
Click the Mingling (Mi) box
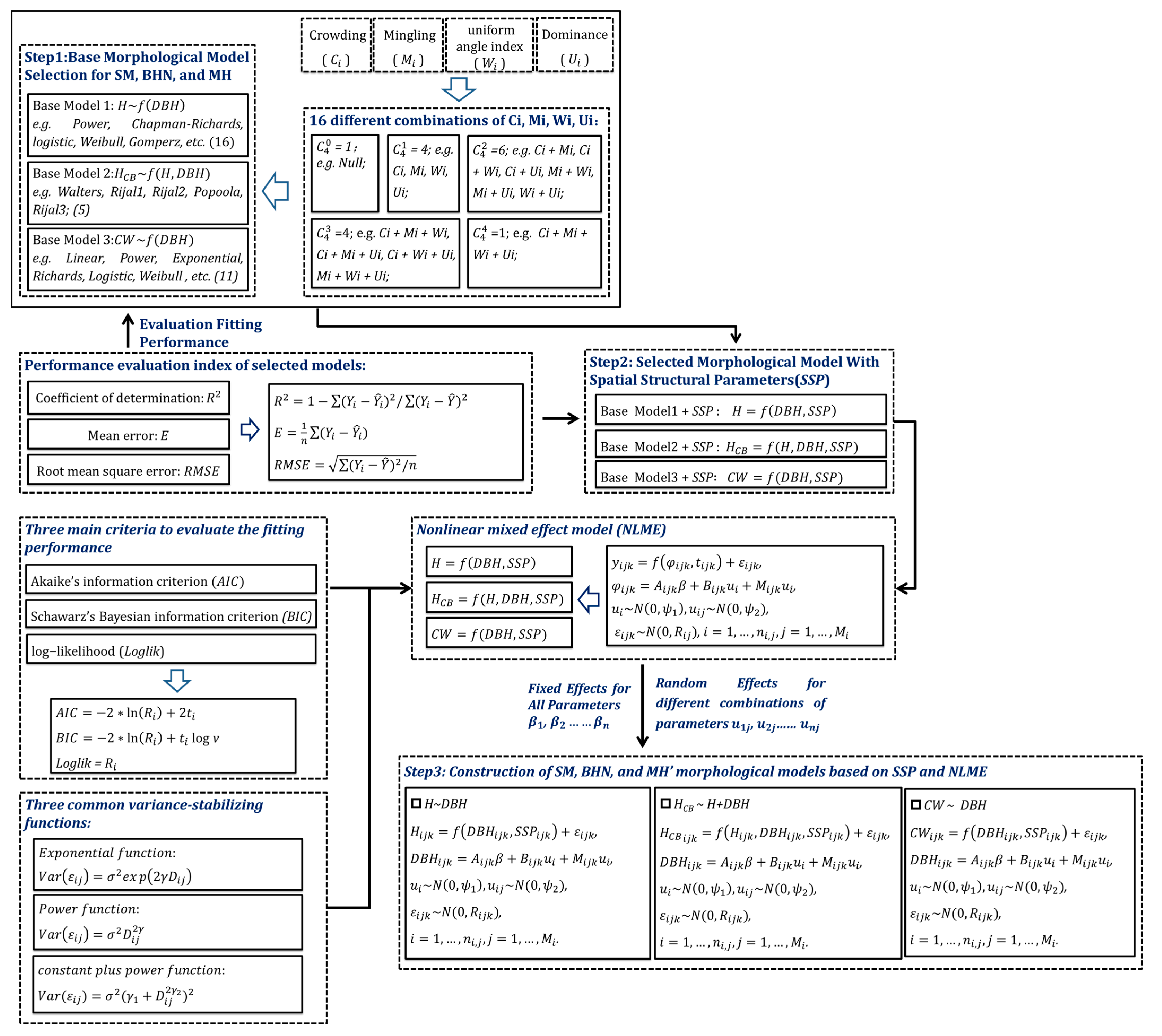pyautogui.click(x=408, y=46)
